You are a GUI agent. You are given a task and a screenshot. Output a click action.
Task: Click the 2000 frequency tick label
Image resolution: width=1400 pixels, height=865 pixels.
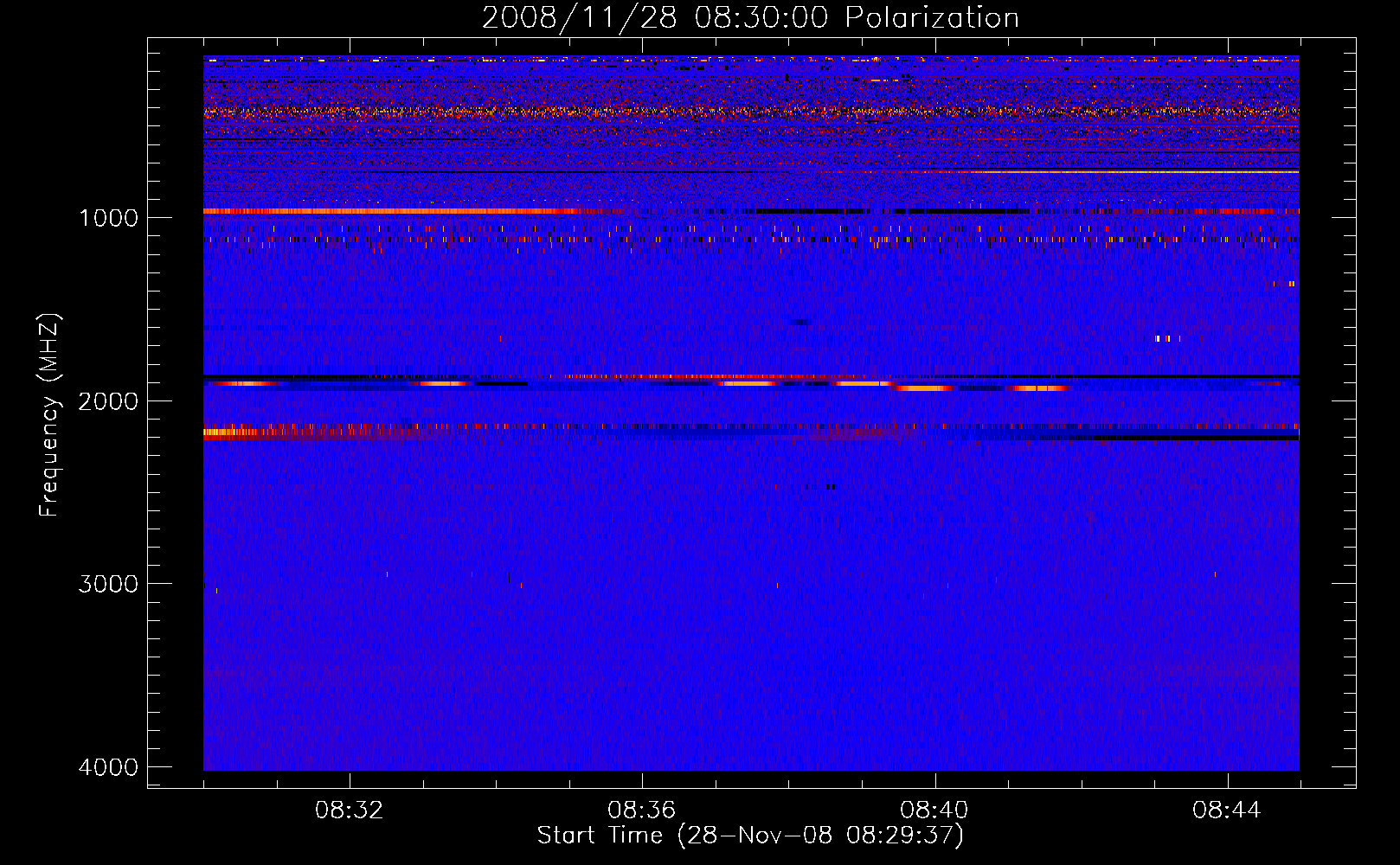108,401
